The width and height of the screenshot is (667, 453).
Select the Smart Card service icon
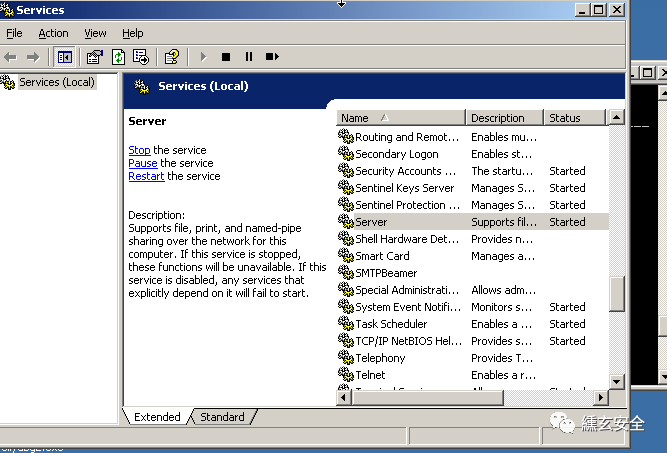tap(346, 256)
